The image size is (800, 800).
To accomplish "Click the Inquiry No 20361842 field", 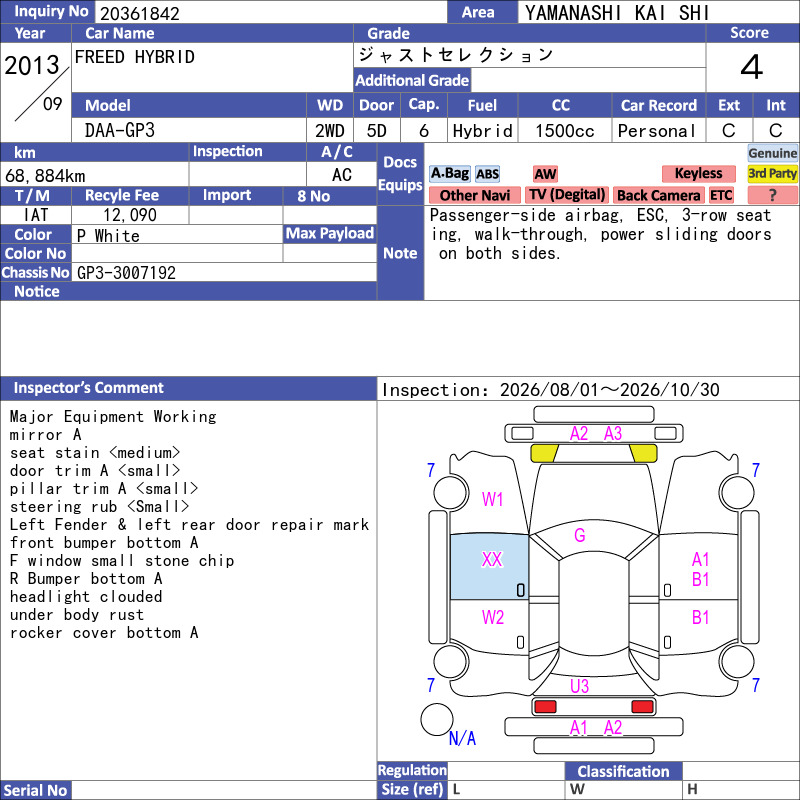I will pos(270,12).
